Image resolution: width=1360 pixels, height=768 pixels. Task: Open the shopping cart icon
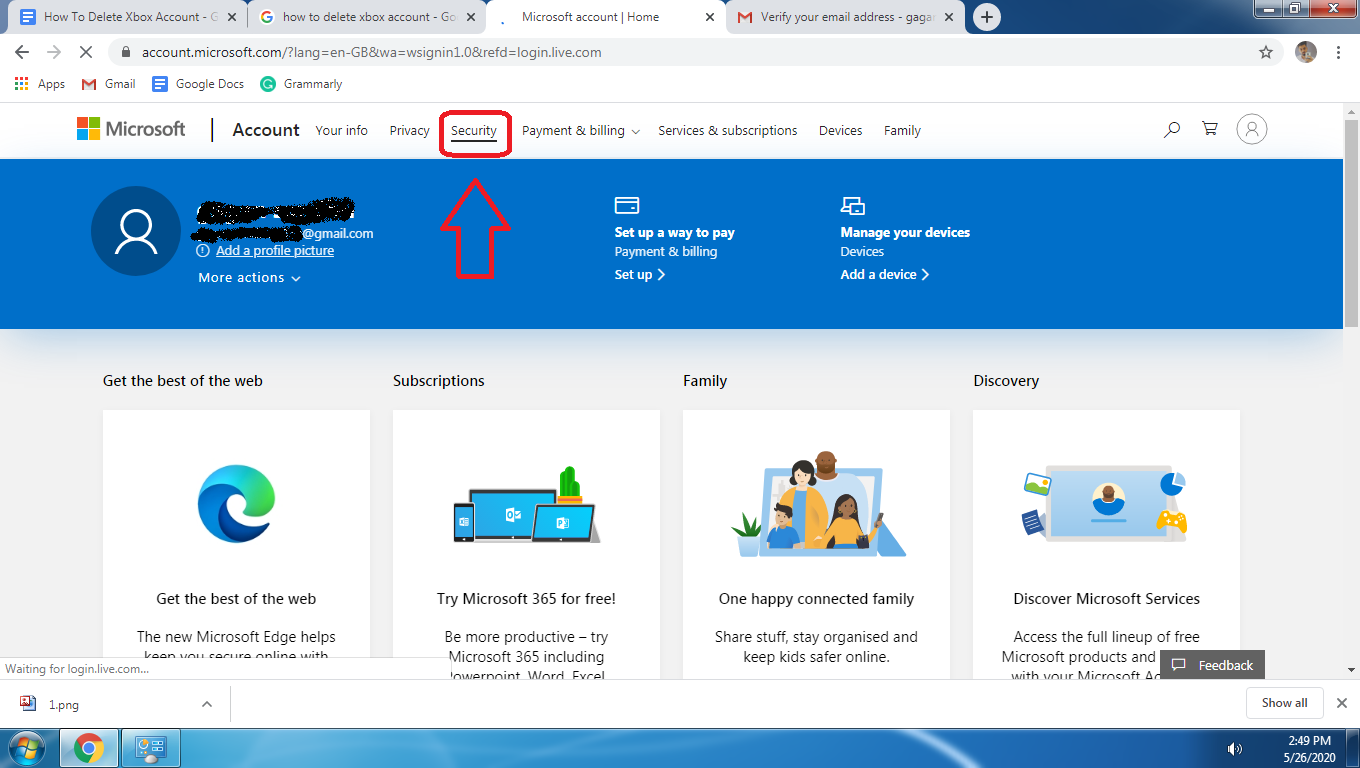1210,129
